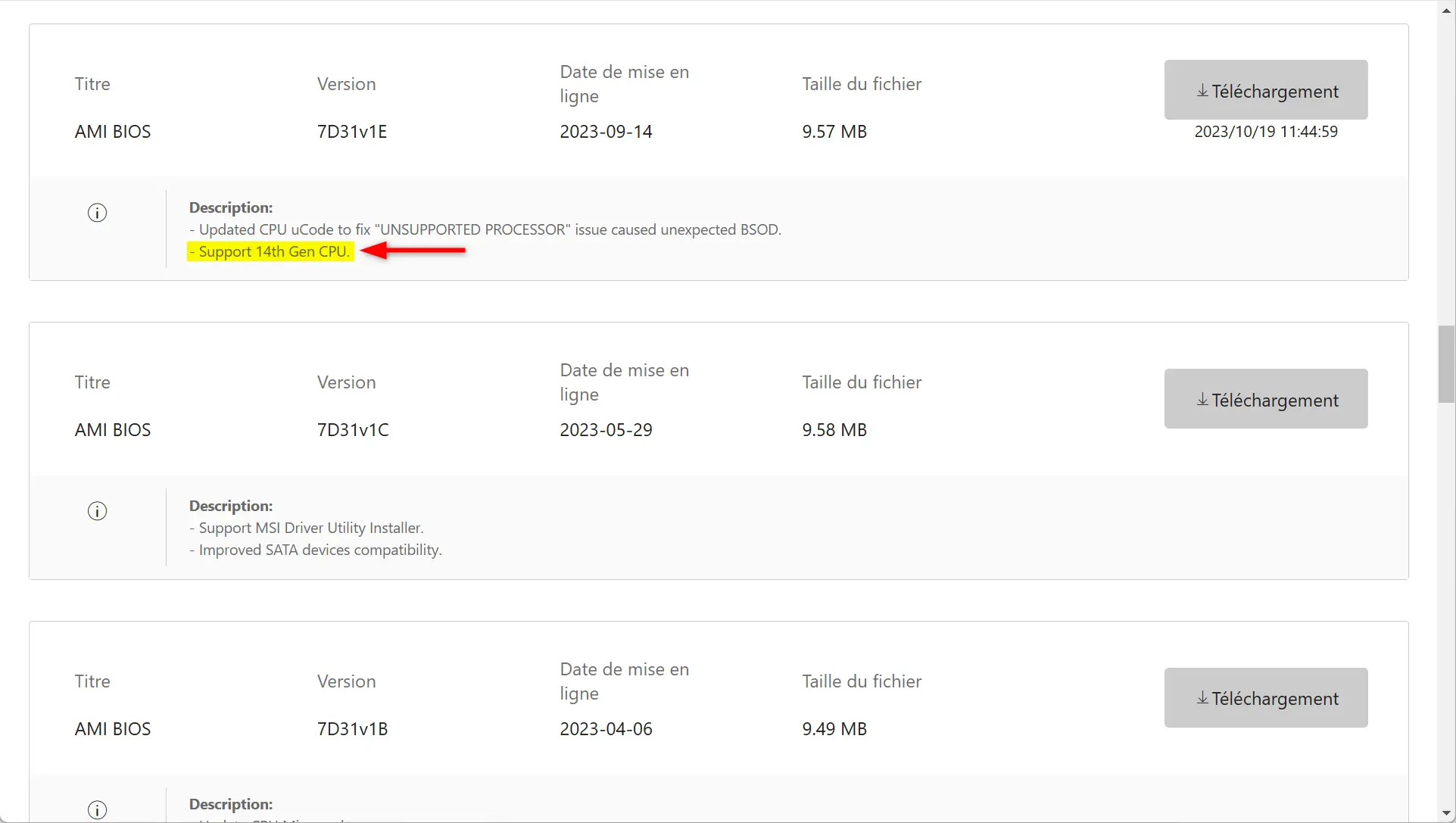Click the vertical scrollbar thumb
1456x823 pixels.
tap(1447, 364)
